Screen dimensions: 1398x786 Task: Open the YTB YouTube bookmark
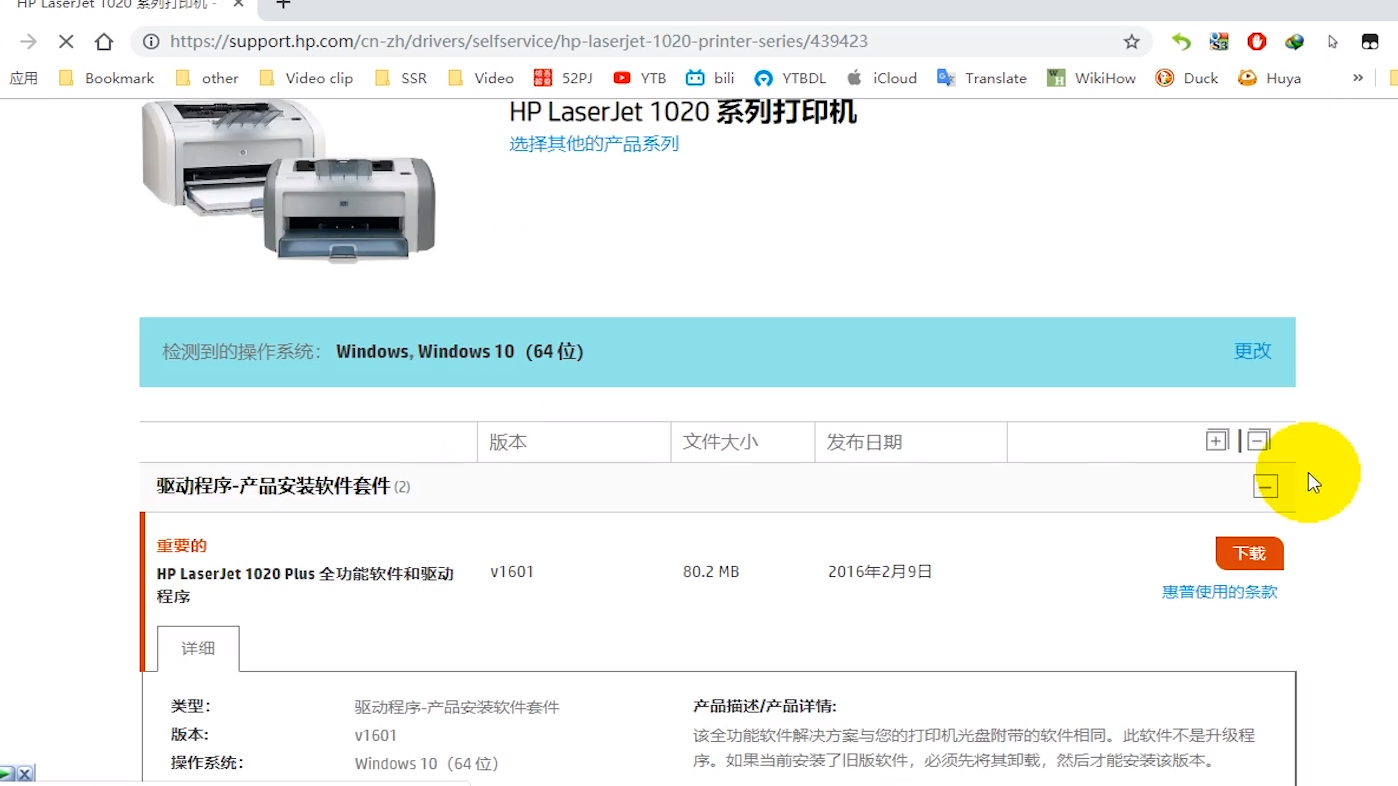(x=640, y=78)
